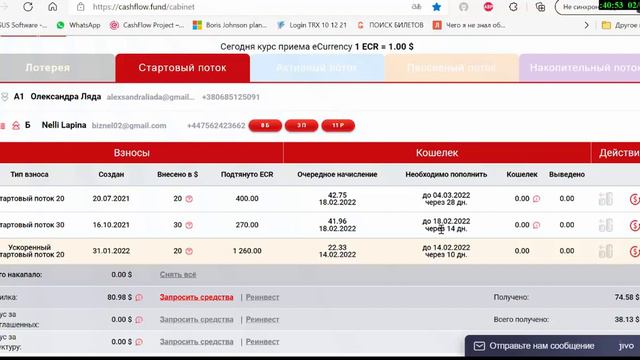This screenshot has width=640, height=360.
Task: Open the CashFlow Project bookmark
Action: 147,25
